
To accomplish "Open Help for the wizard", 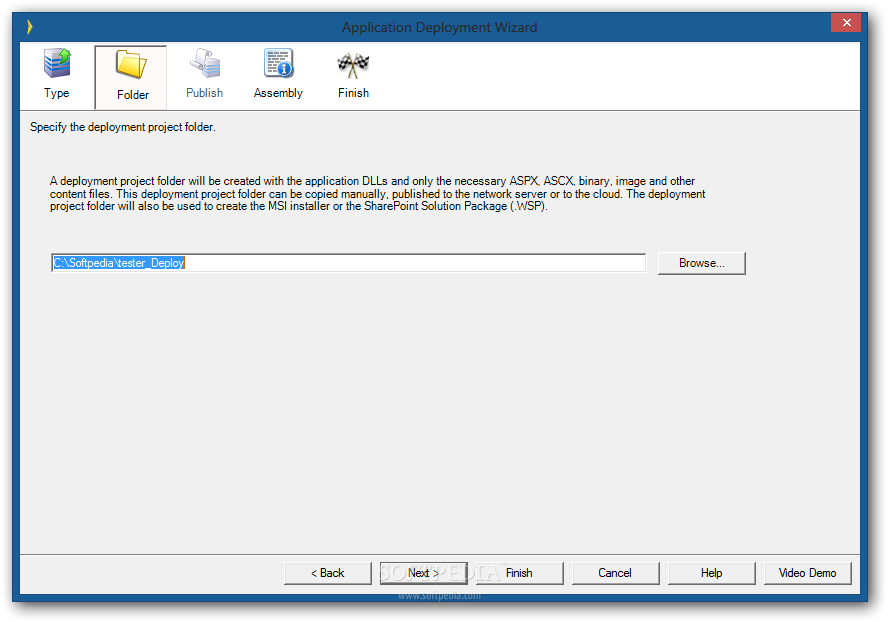I will coord(711,573).
